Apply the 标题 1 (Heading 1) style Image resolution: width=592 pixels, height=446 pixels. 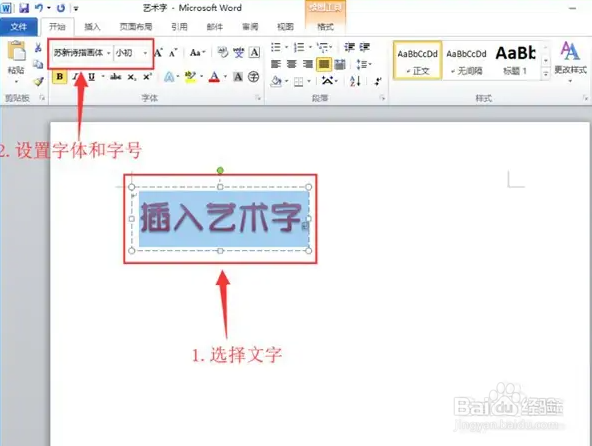(x=515, y=60)
